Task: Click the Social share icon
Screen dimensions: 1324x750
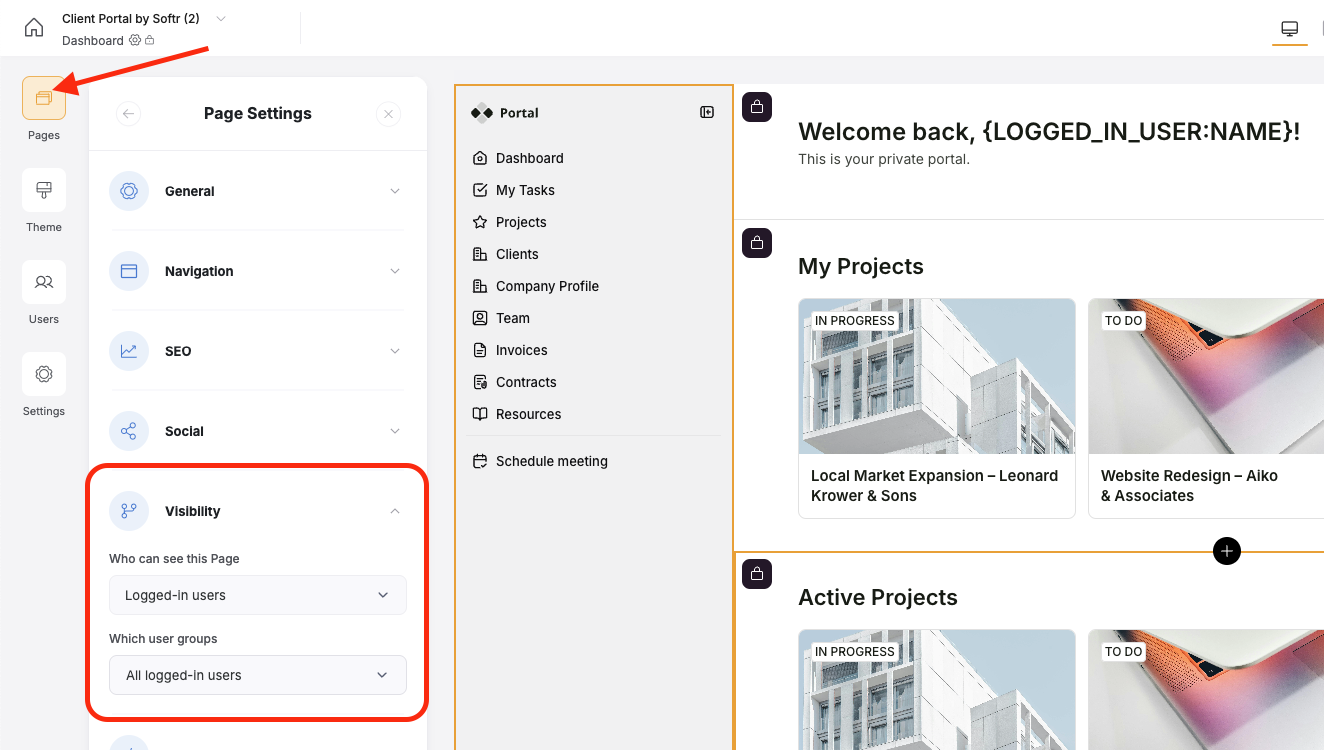Action: click(129, 431)
